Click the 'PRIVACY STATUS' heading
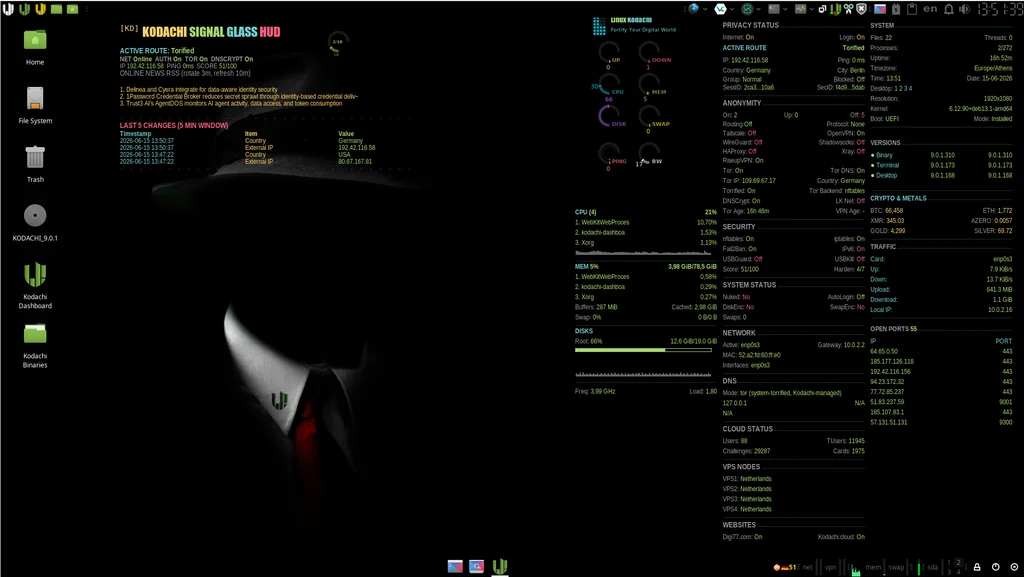Viewport: 1024px width, 577px height. (750, 25)
